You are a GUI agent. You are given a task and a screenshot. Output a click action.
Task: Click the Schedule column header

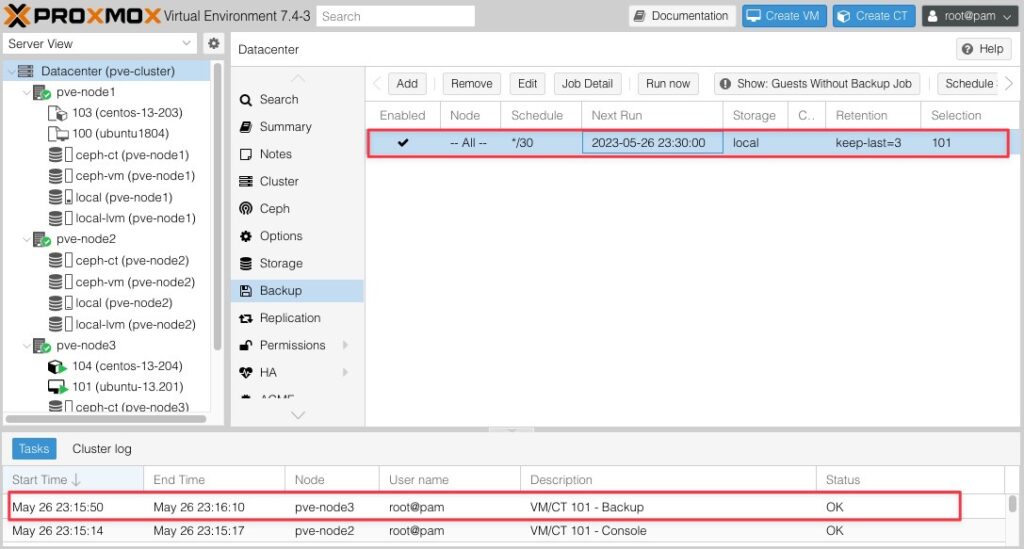(541, 116)
